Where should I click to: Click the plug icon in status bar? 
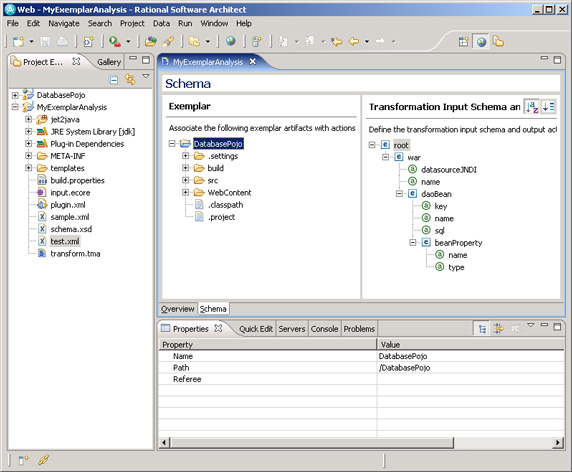coord(43,460)
